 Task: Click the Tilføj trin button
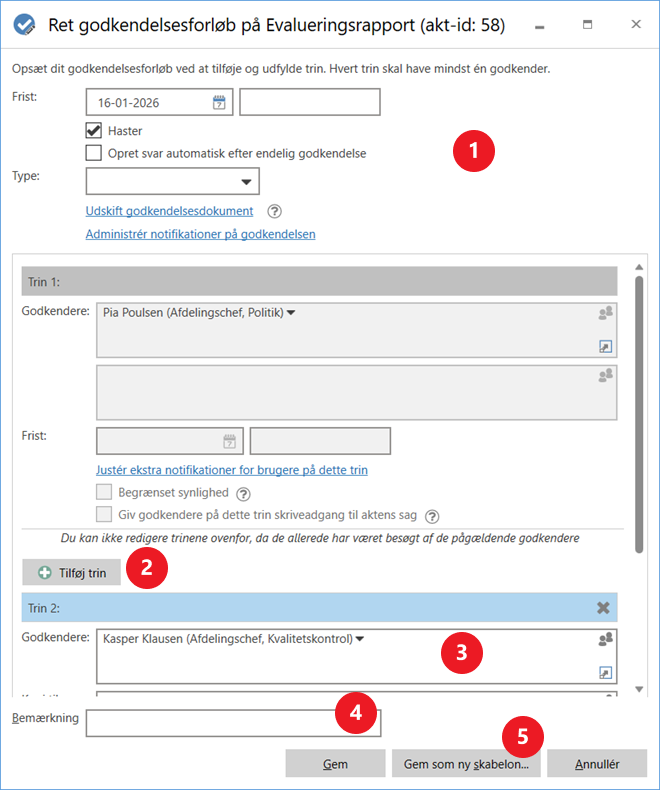click(x=72, y=573)
